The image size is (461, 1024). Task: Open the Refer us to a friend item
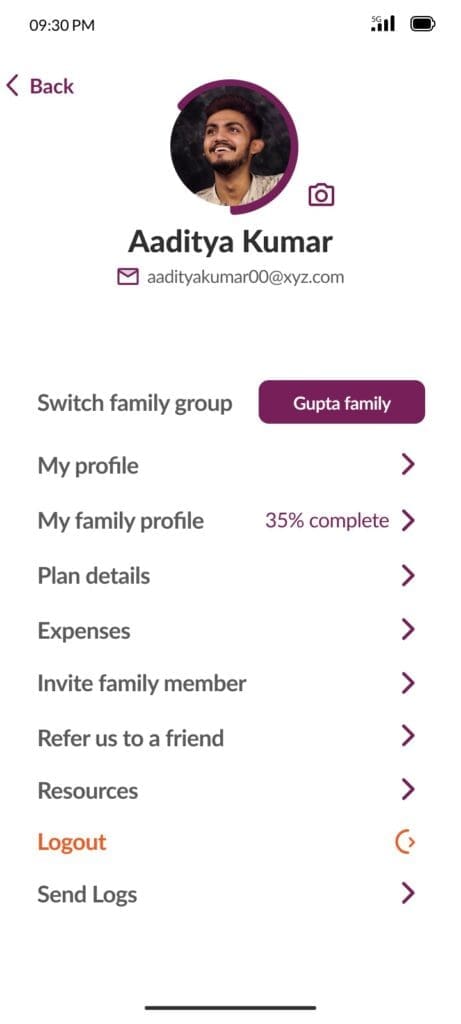pos(227,737)
